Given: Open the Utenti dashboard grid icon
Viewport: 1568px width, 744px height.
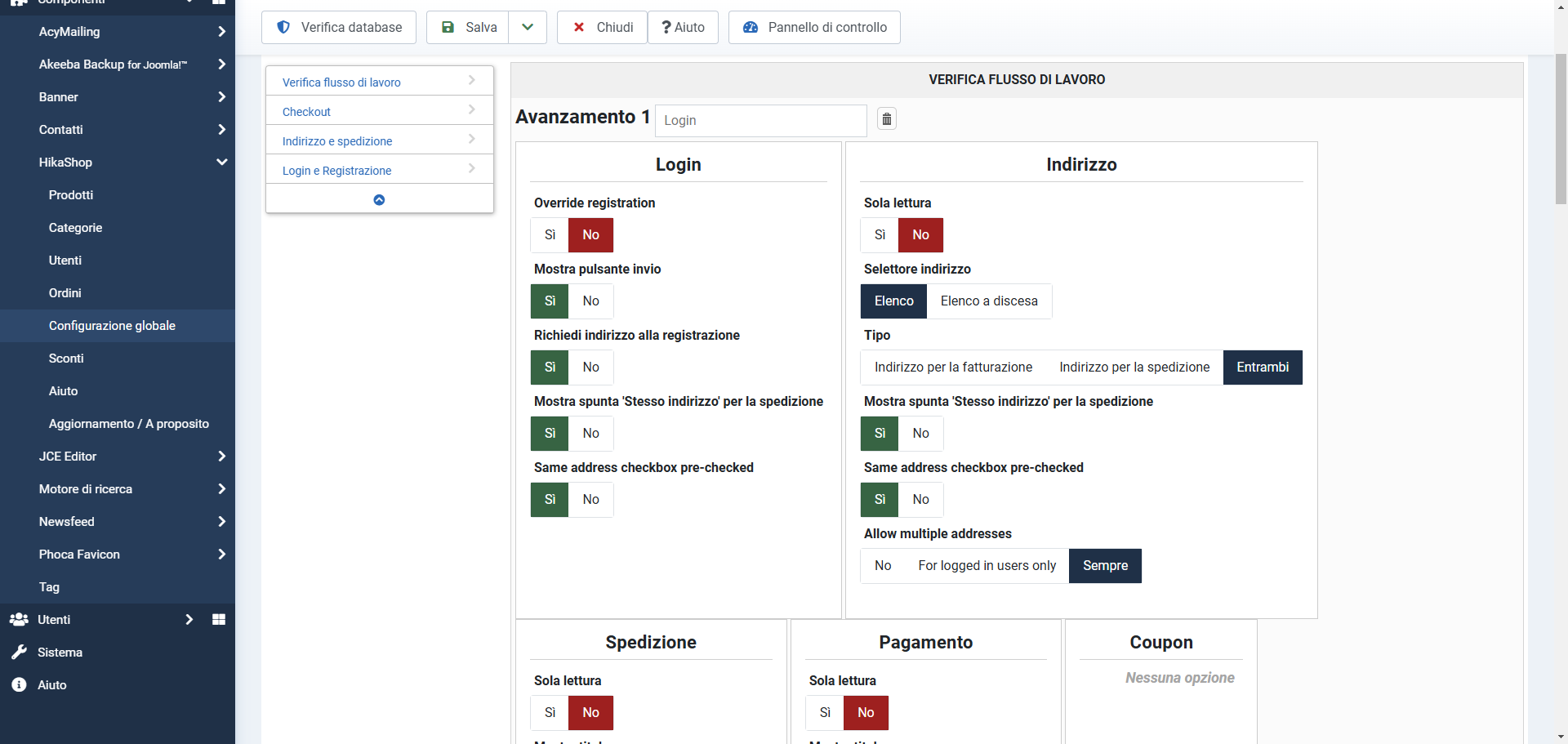Looking at the screenshot, I should click(218, 620).
